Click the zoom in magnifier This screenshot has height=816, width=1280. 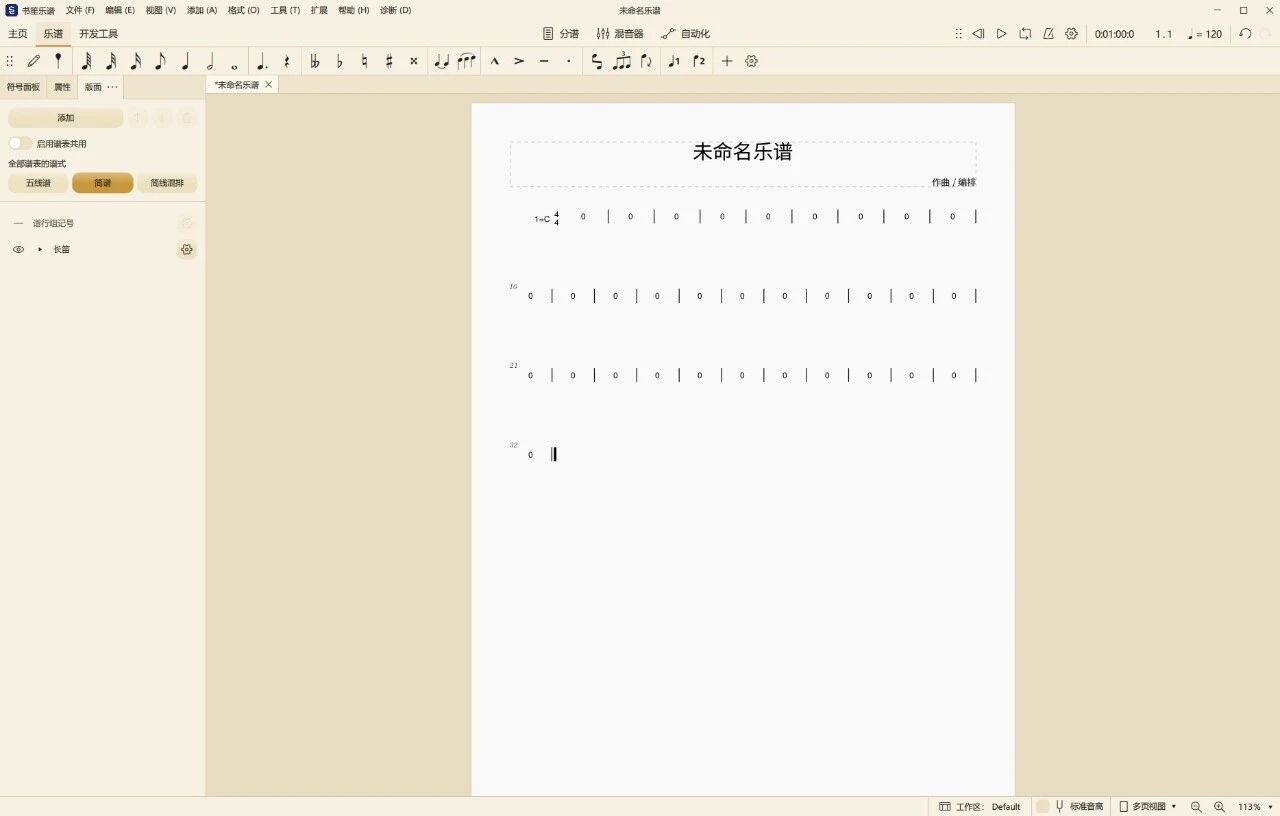[x=1219, y=807]
